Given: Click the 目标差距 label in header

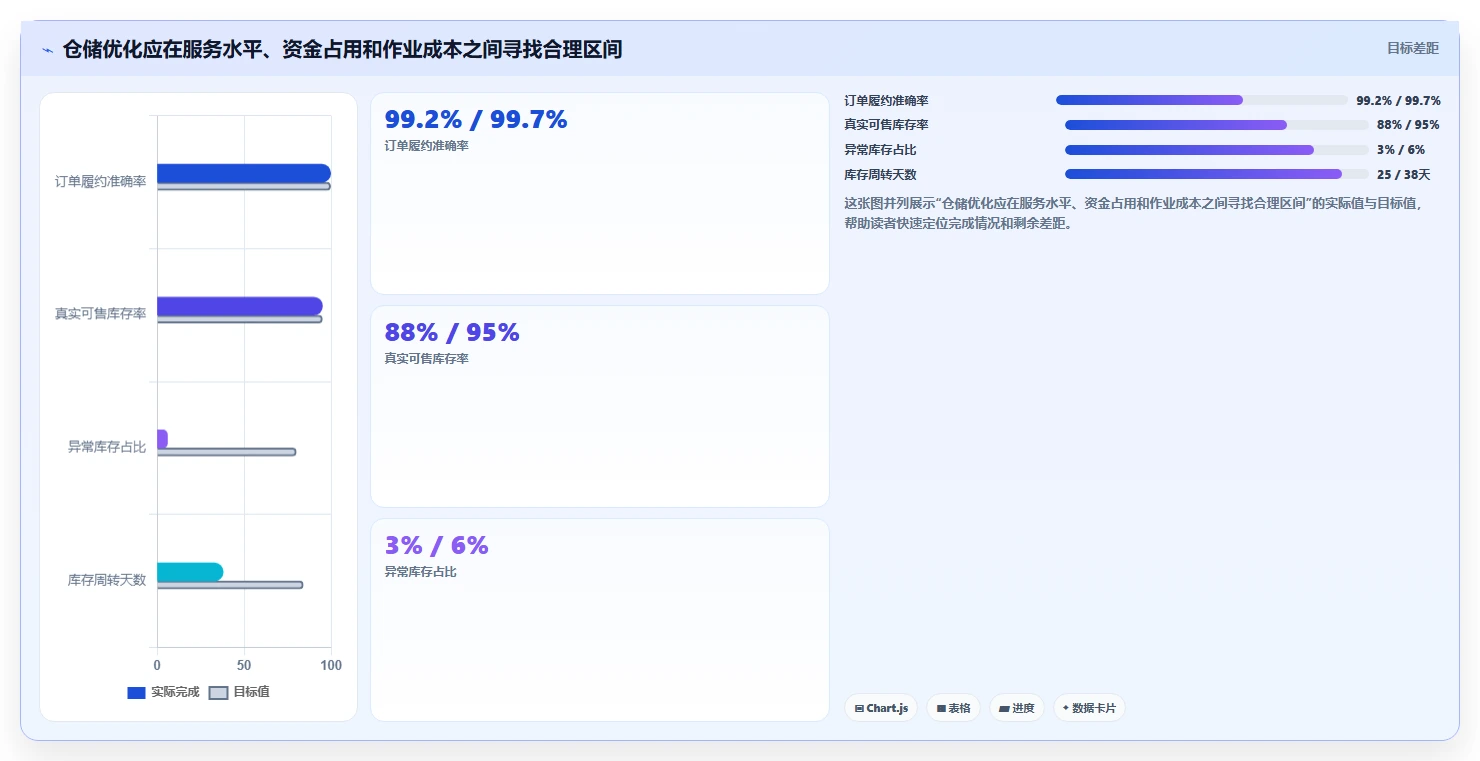Looking at the screenshot, I should pos(1413,48).
